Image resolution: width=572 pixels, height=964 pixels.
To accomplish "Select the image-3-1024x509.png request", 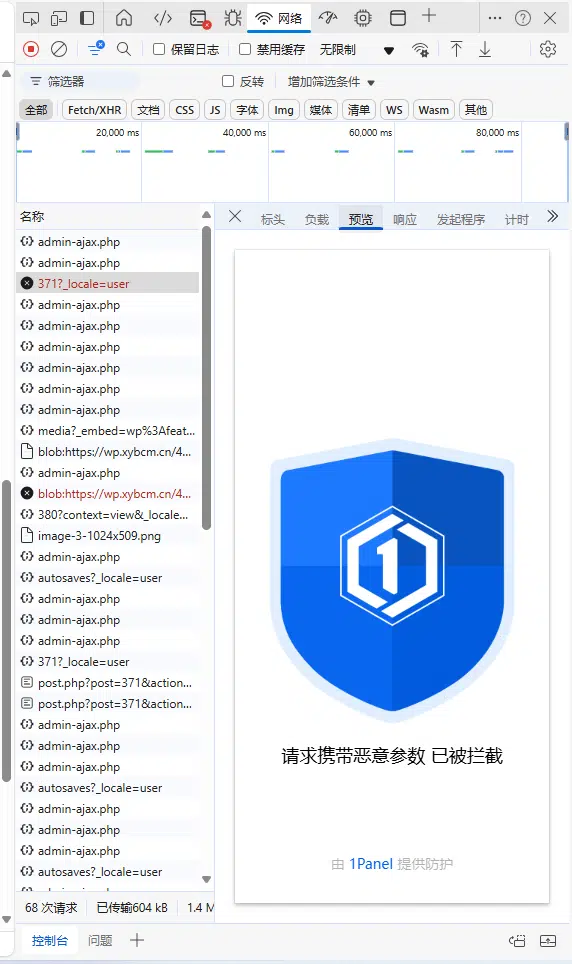I will coord(99,536).
